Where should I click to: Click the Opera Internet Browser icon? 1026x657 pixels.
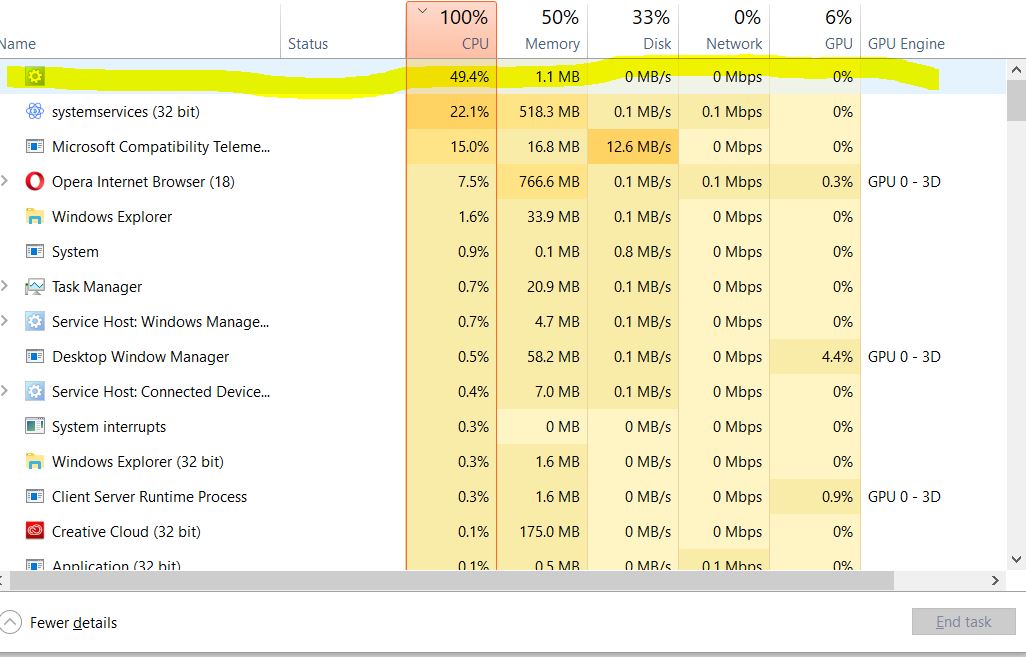35,182
